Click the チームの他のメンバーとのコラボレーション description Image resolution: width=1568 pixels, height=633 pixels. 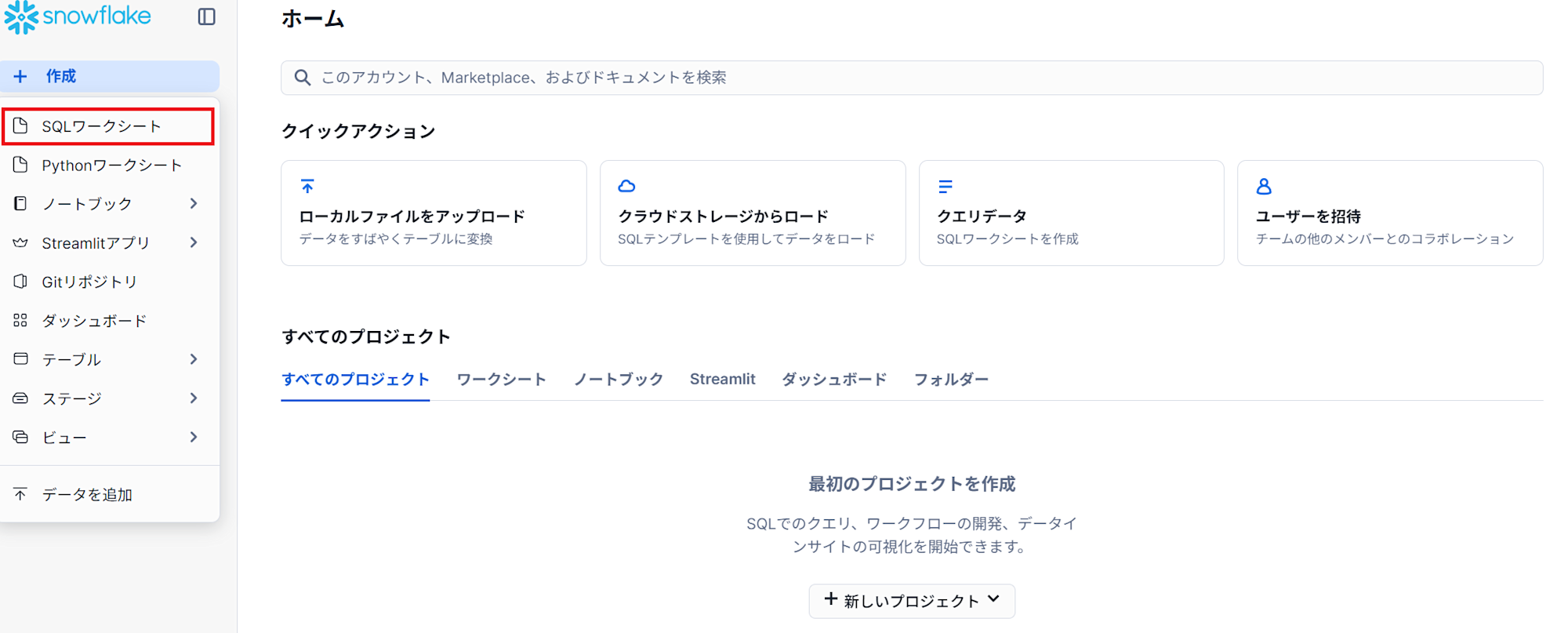(1385, 239)
